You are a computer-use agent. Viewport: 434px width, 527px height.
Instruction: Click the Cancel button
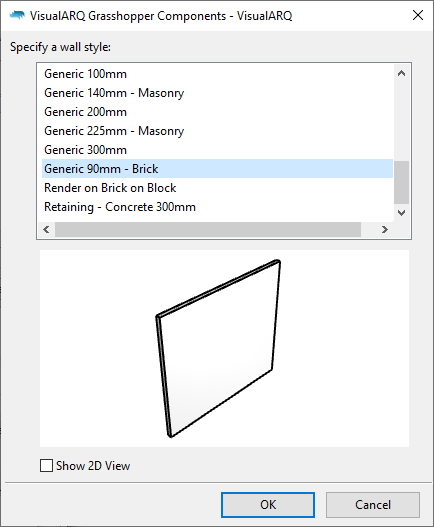pyautogui.click(x=373, y=505)
